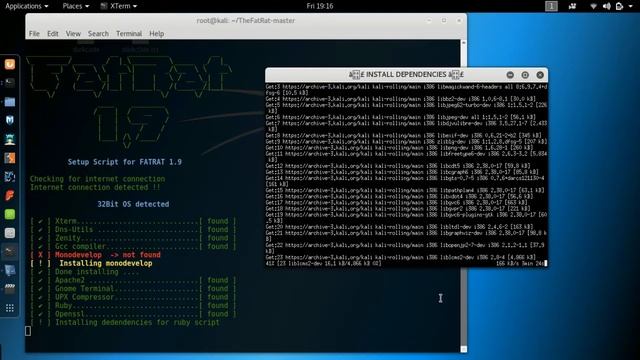
Task: Click '32Bit OS detected' text
Action: [x=133, y=204]
